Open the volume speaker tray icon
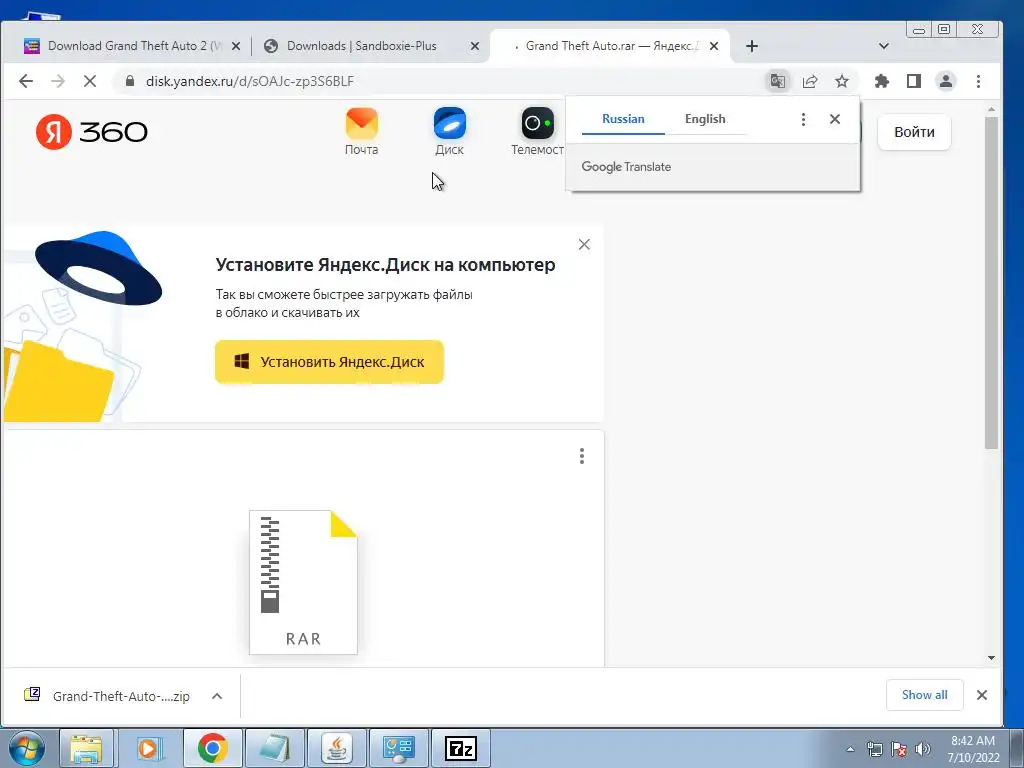1024x768 pixels. 923,749
